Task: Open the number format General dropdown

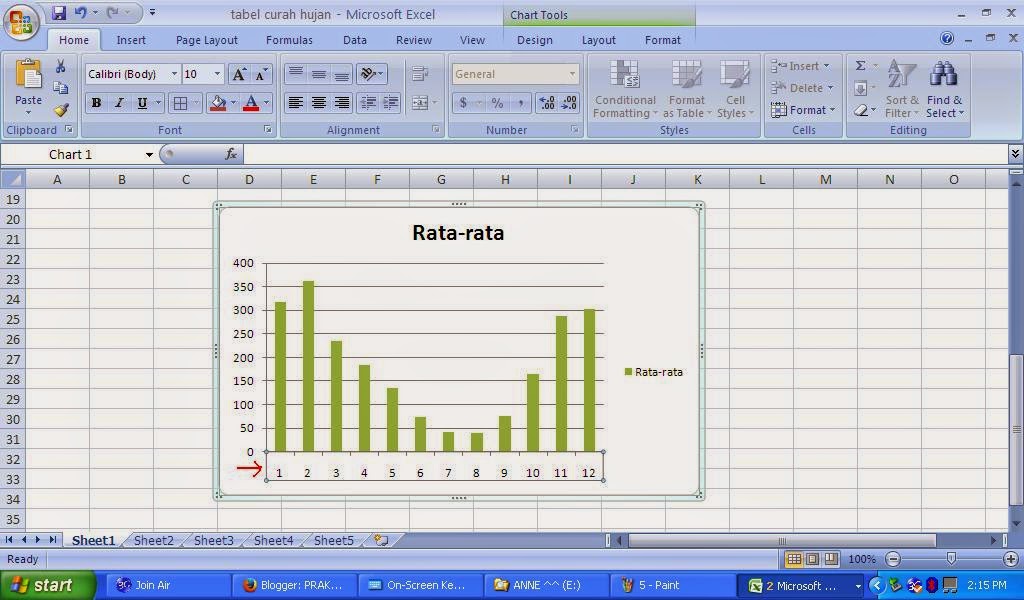Action: pos(572,74)
